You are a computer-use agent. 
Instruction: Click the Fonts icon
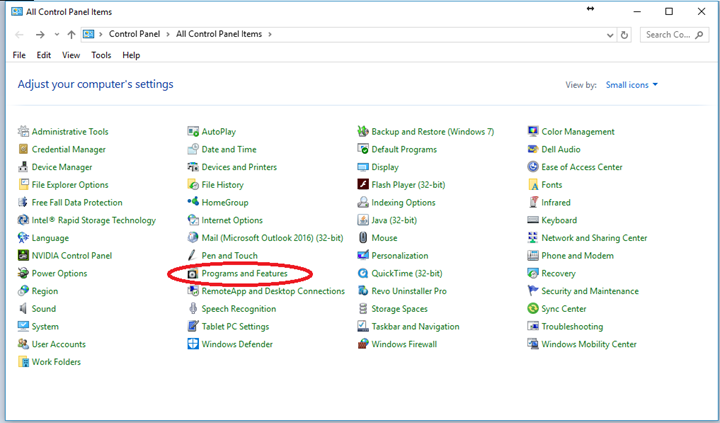[x=533, y=185]
